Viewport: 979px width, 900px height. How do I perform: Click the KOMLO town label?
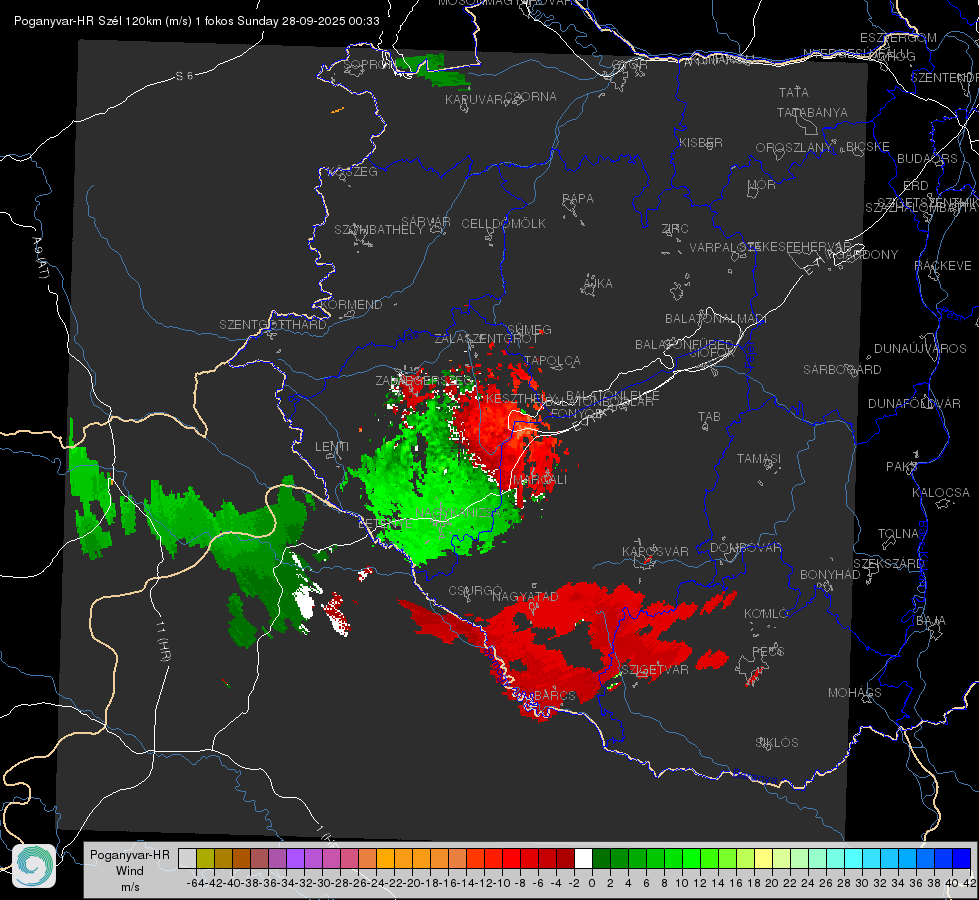click(766, 614)
